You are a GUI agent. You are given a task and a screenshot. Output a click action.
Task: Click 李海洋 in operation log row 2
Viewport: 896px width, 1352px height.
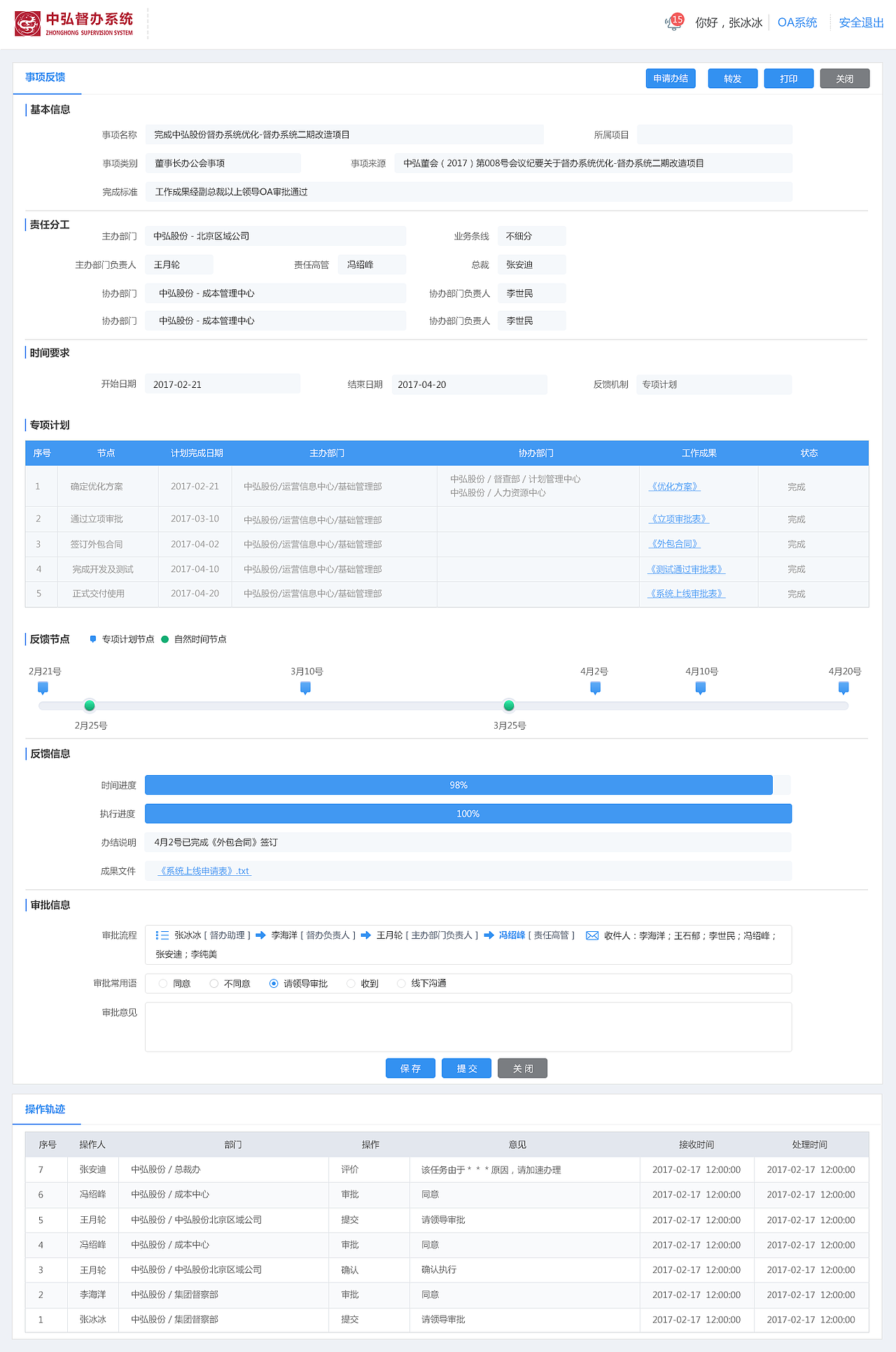tap(92, 1295)
